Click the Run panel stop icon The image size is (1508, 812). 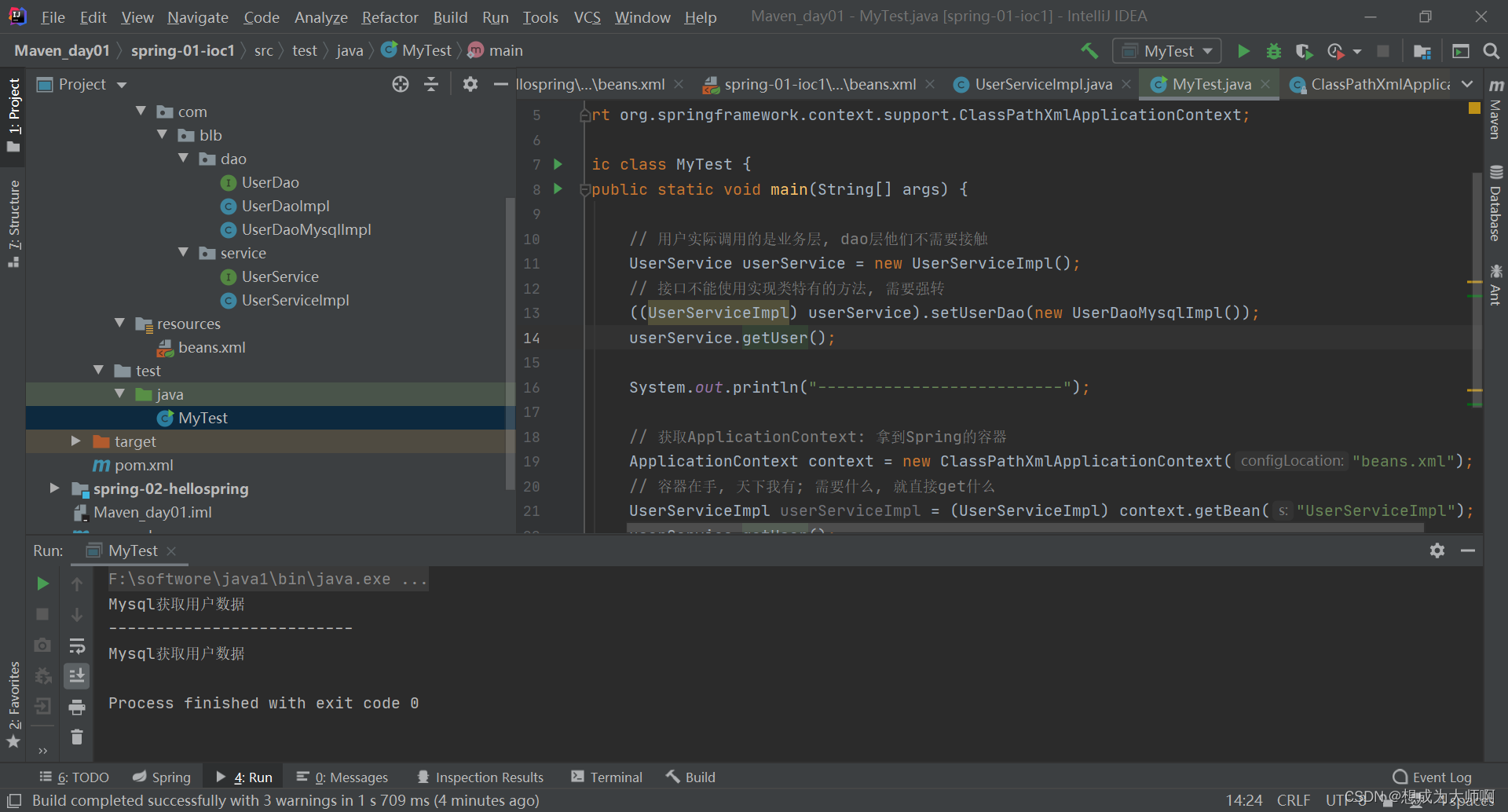click(x=43, y=614)
